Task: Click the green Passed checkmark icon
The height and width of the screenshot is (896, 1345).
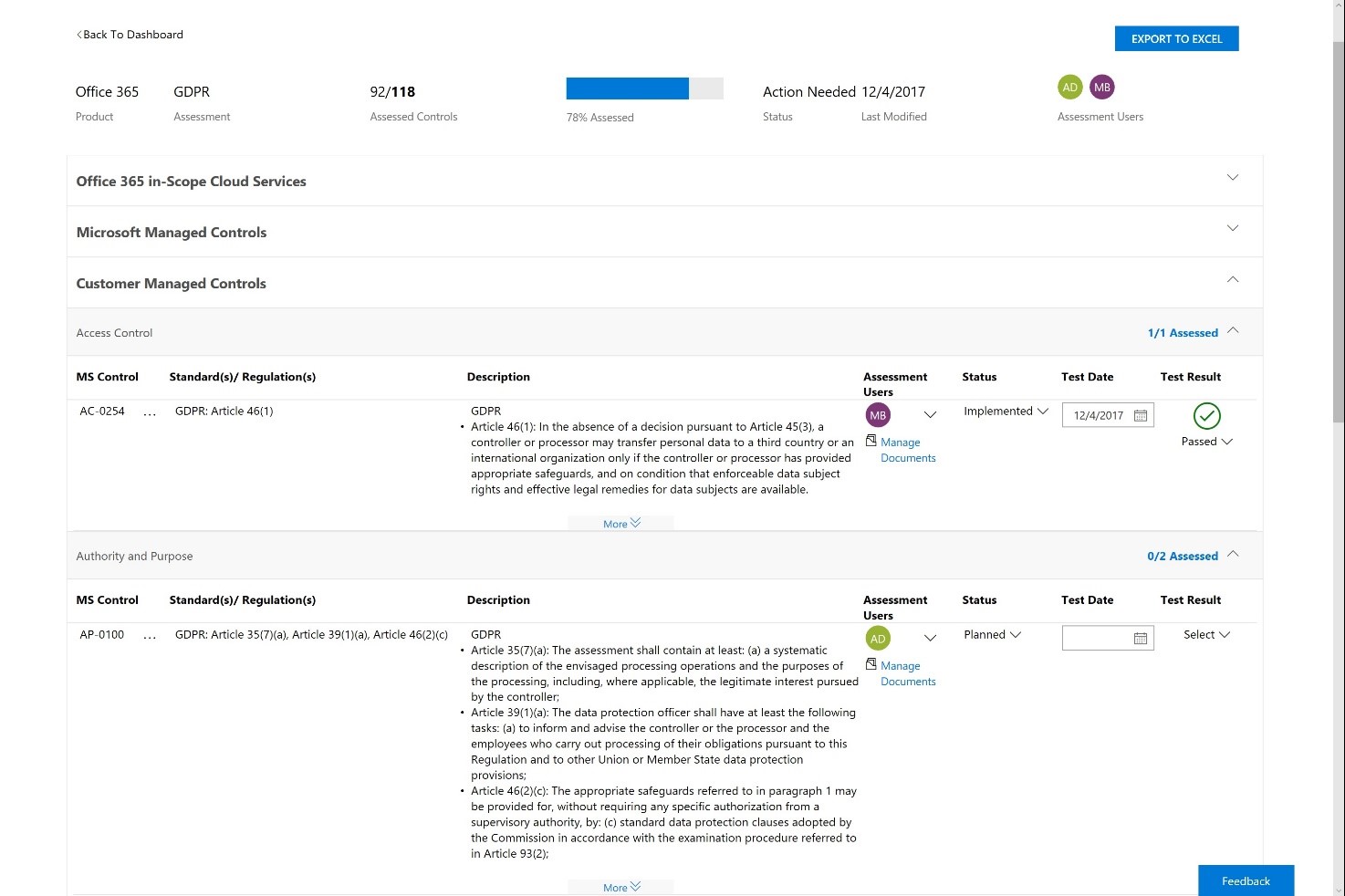Action: 1206,416
